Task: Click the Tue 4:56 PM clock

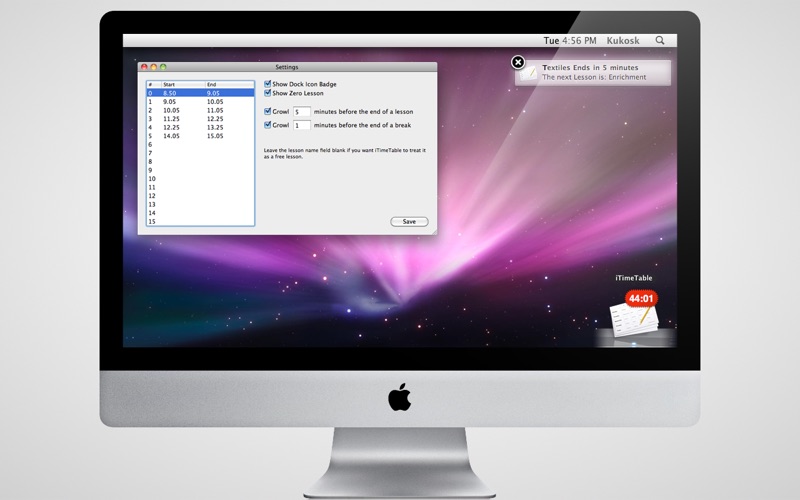Action: [570, 40]
